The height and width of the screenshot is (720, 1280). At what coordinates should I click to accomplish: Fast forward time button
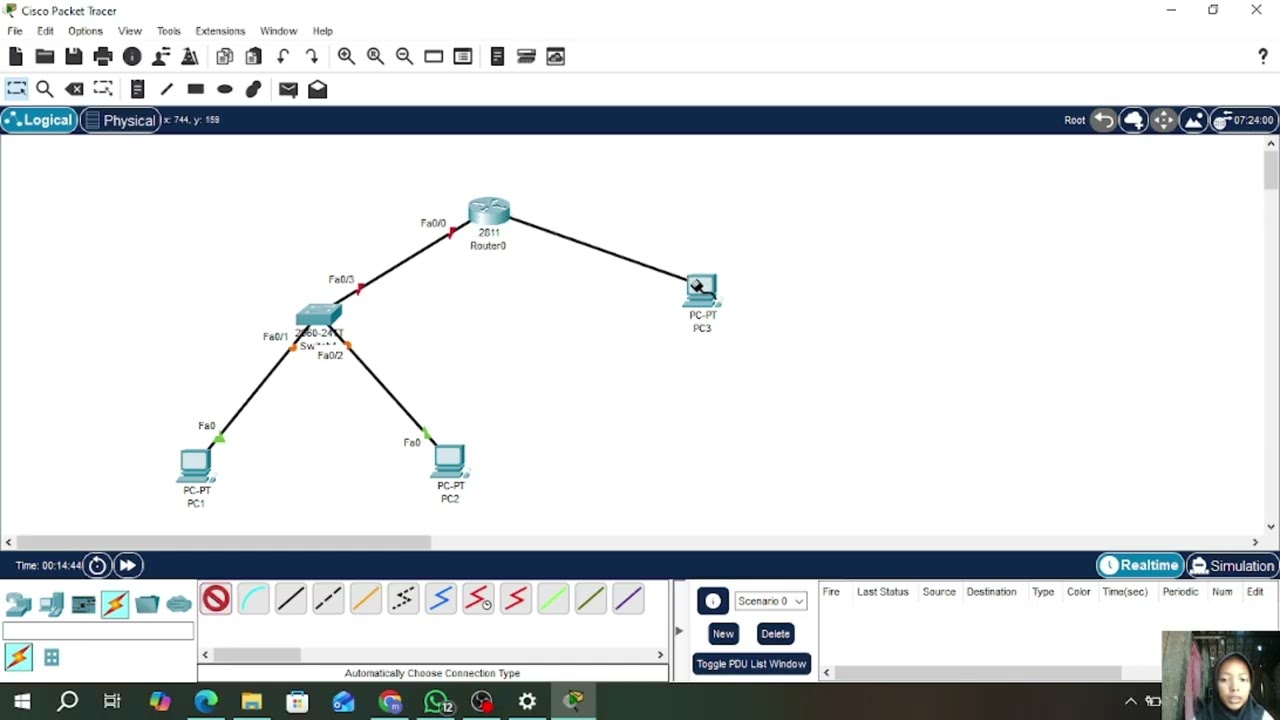tap(128, 566)
